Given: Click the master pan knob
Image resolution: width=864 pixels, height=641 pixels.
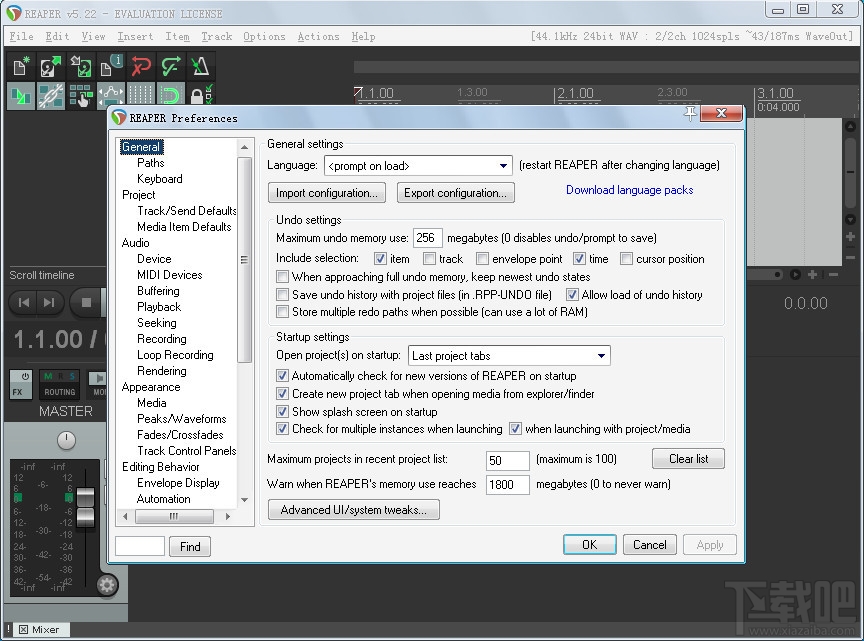Looking at the screenshot, I should pyautogui.click(x=66, y=439).
